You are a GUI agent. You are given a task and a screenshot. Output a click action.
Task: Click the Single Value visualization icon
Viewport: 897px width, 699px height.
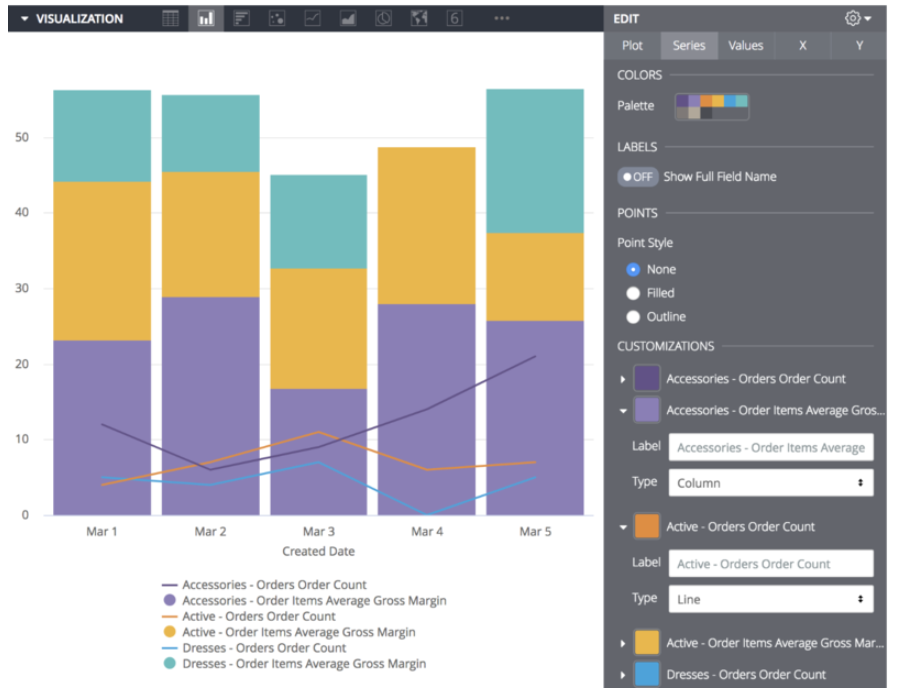click(454, 18)
